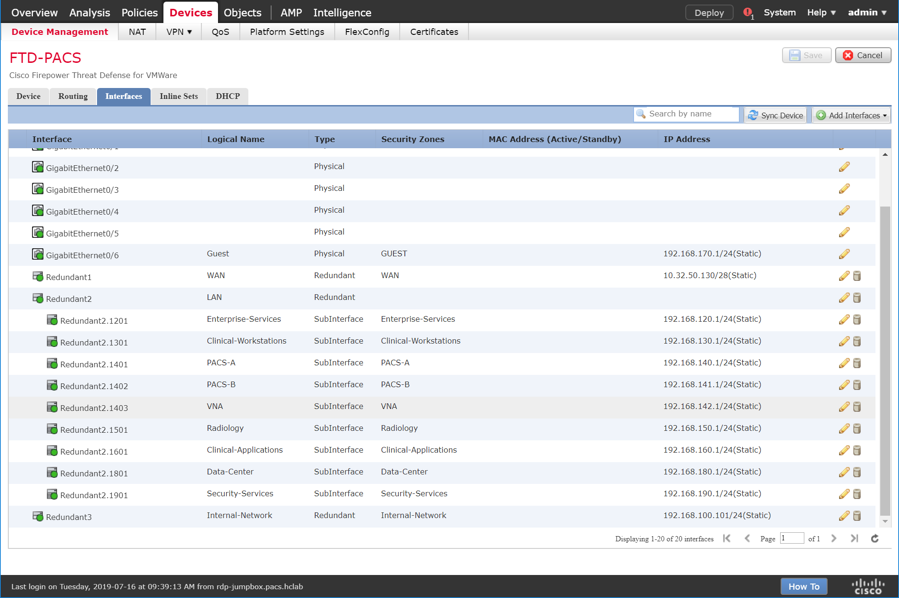Open the Inline Sets tab

tap(178, 96)
